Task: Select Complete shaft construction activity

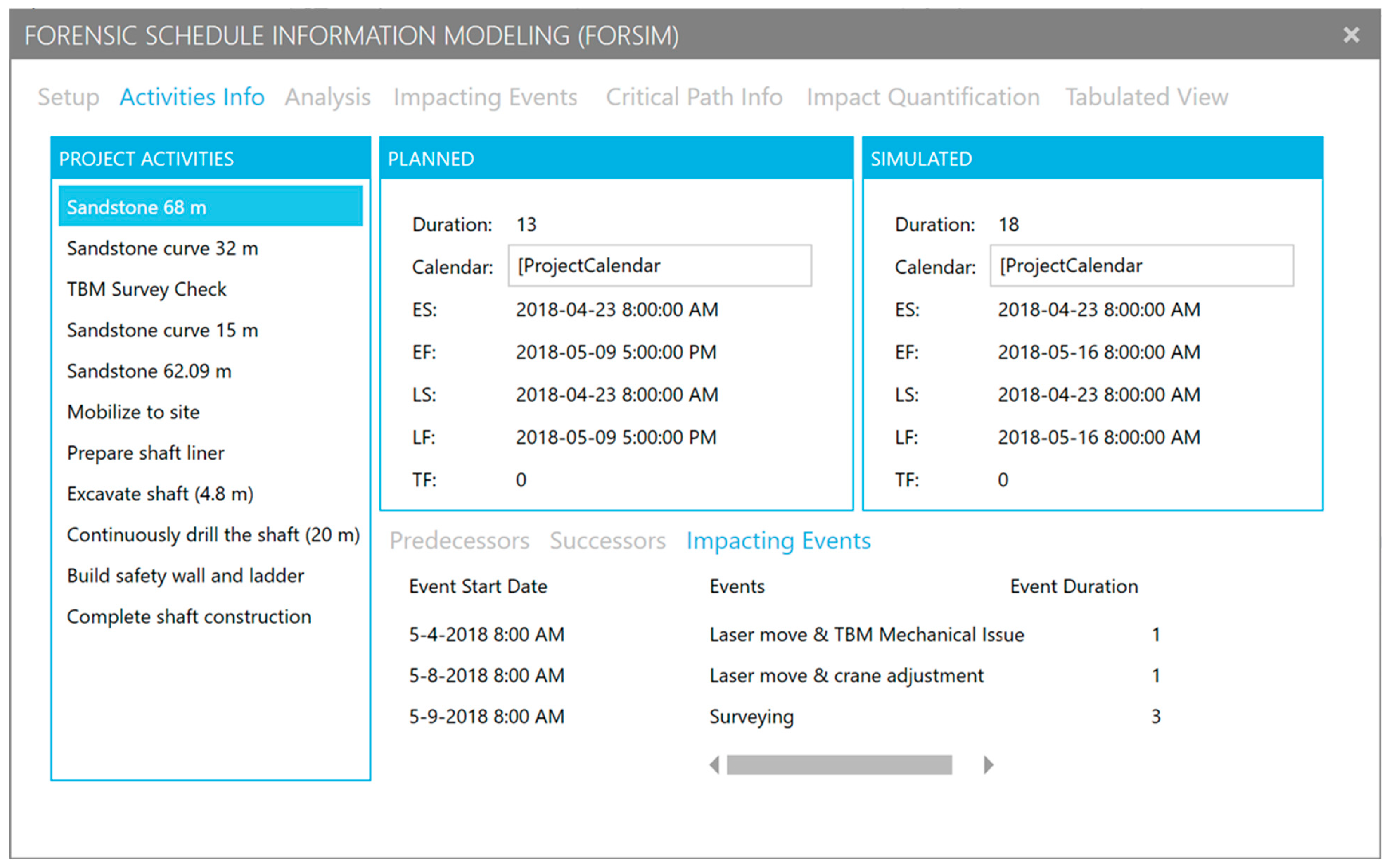Action: (189, 617)
